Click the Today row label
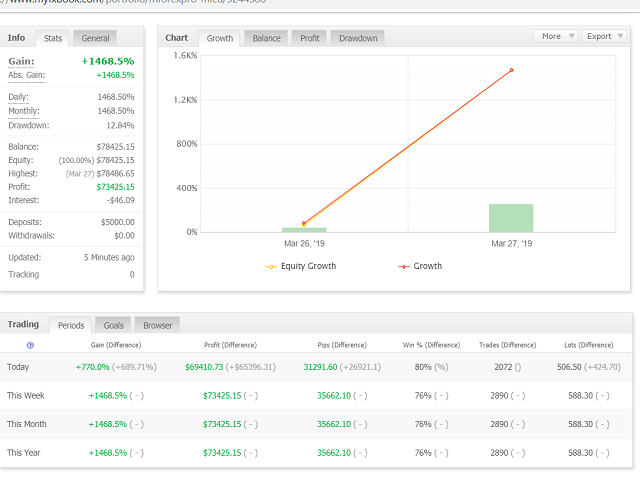Screen dimensions: 640x480 18,367
